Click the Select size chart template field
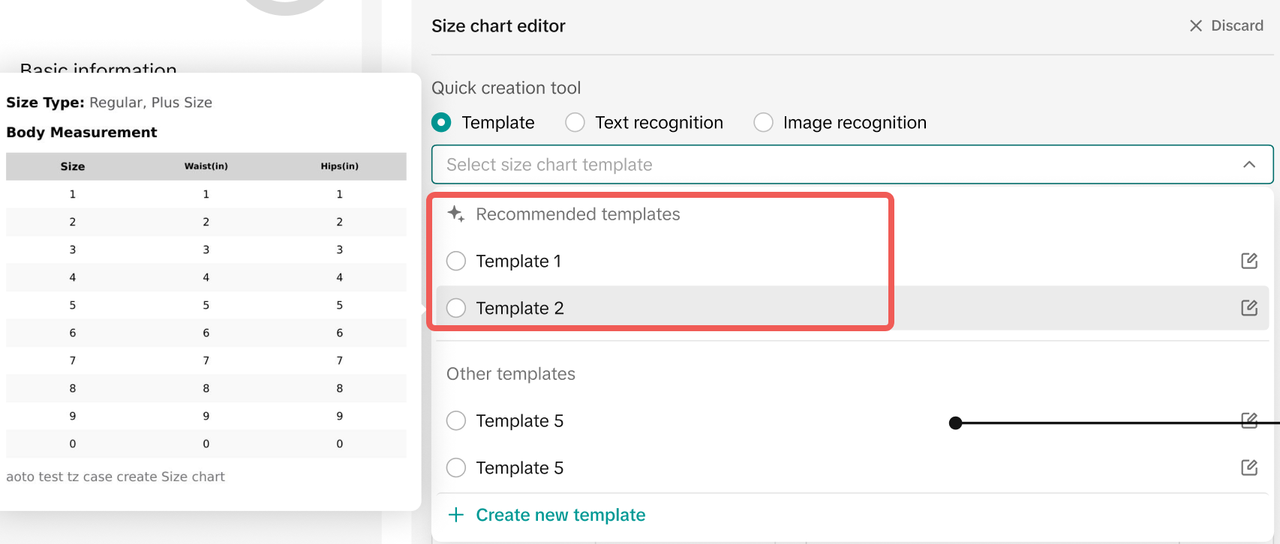1280x544 pixels. coord(830,165)
